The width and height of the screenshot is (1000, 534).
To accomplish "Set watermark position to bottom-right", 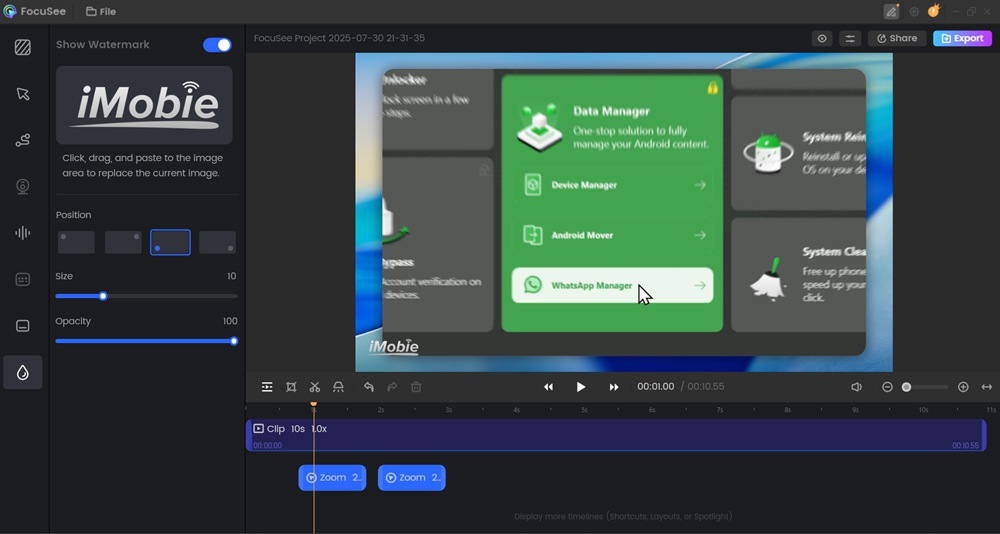I will coord(217,242).
